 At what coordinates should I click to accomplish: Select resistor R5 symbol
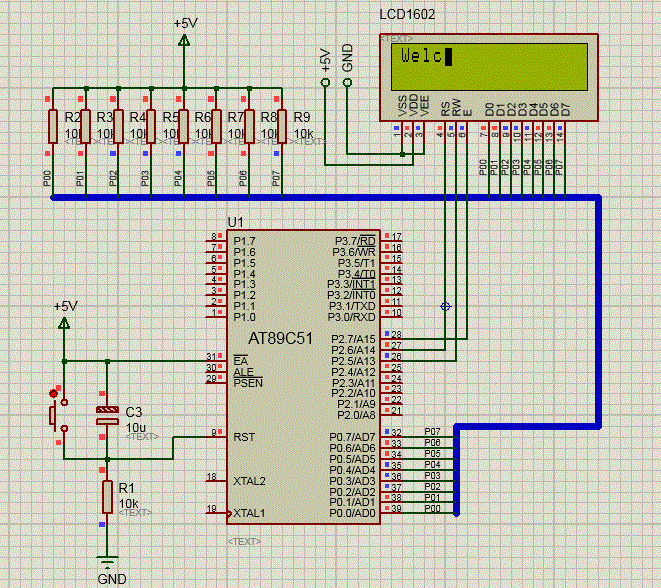point(151,126)
